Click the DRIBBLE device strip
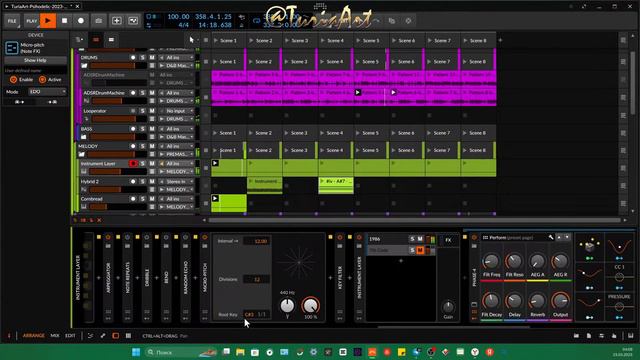This screenshot has width=640, height=360. coord(147,278)
